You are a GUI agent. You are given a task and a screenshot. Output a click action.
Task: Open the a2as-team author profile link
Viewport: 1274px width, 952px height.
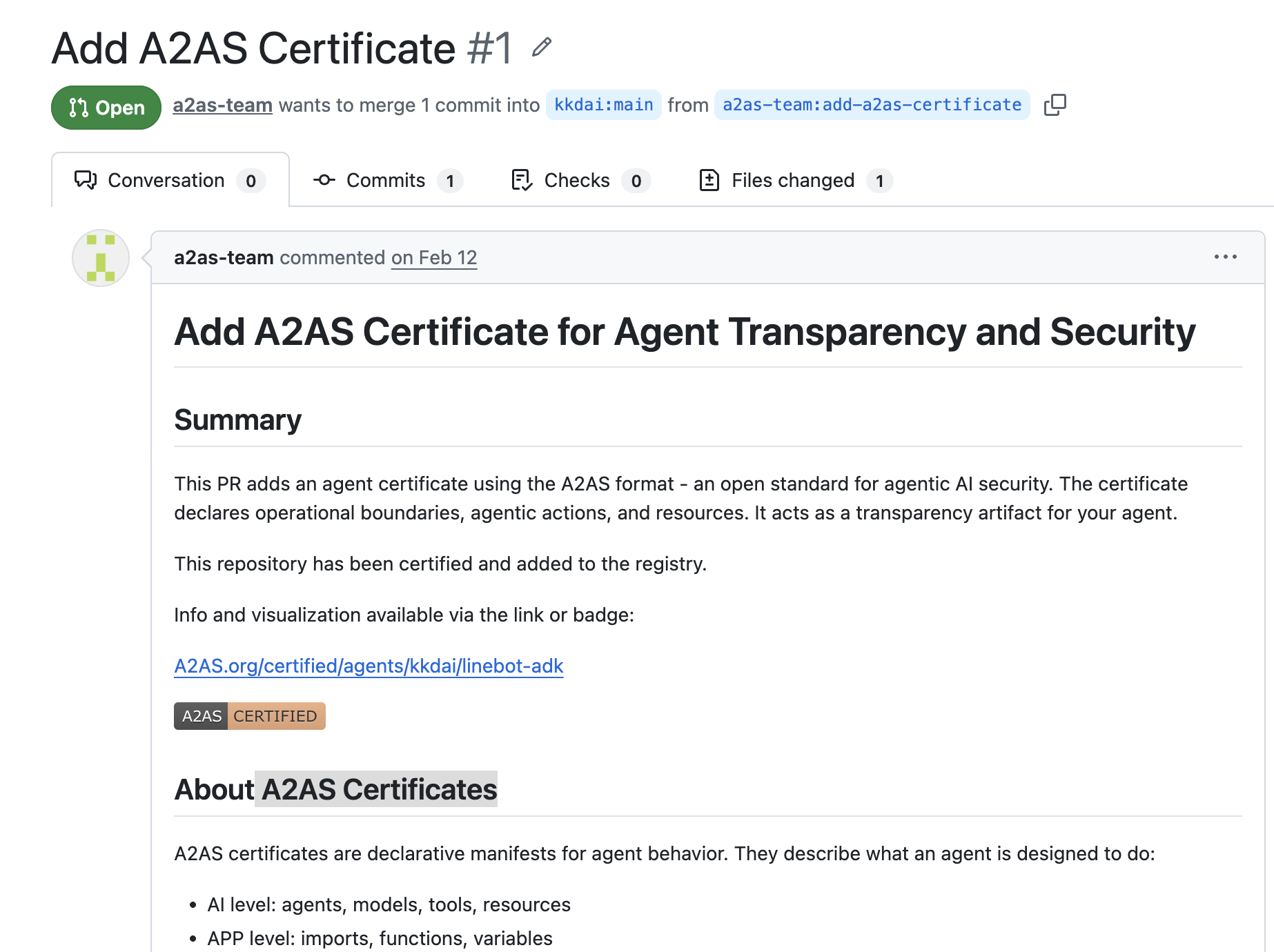click(222, 105)
